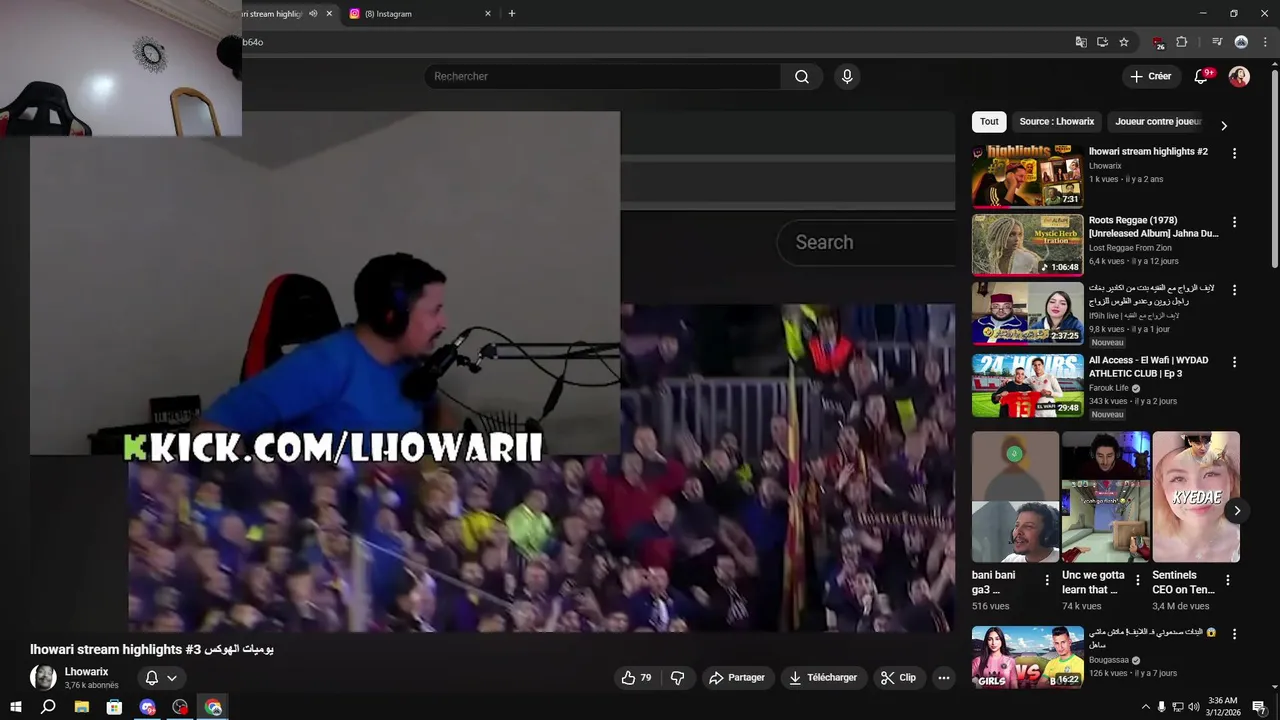Click the YouTube search magnifier button
This screenshot has height=720, width=1280.
pyautogui.click(x=802, y=77)
